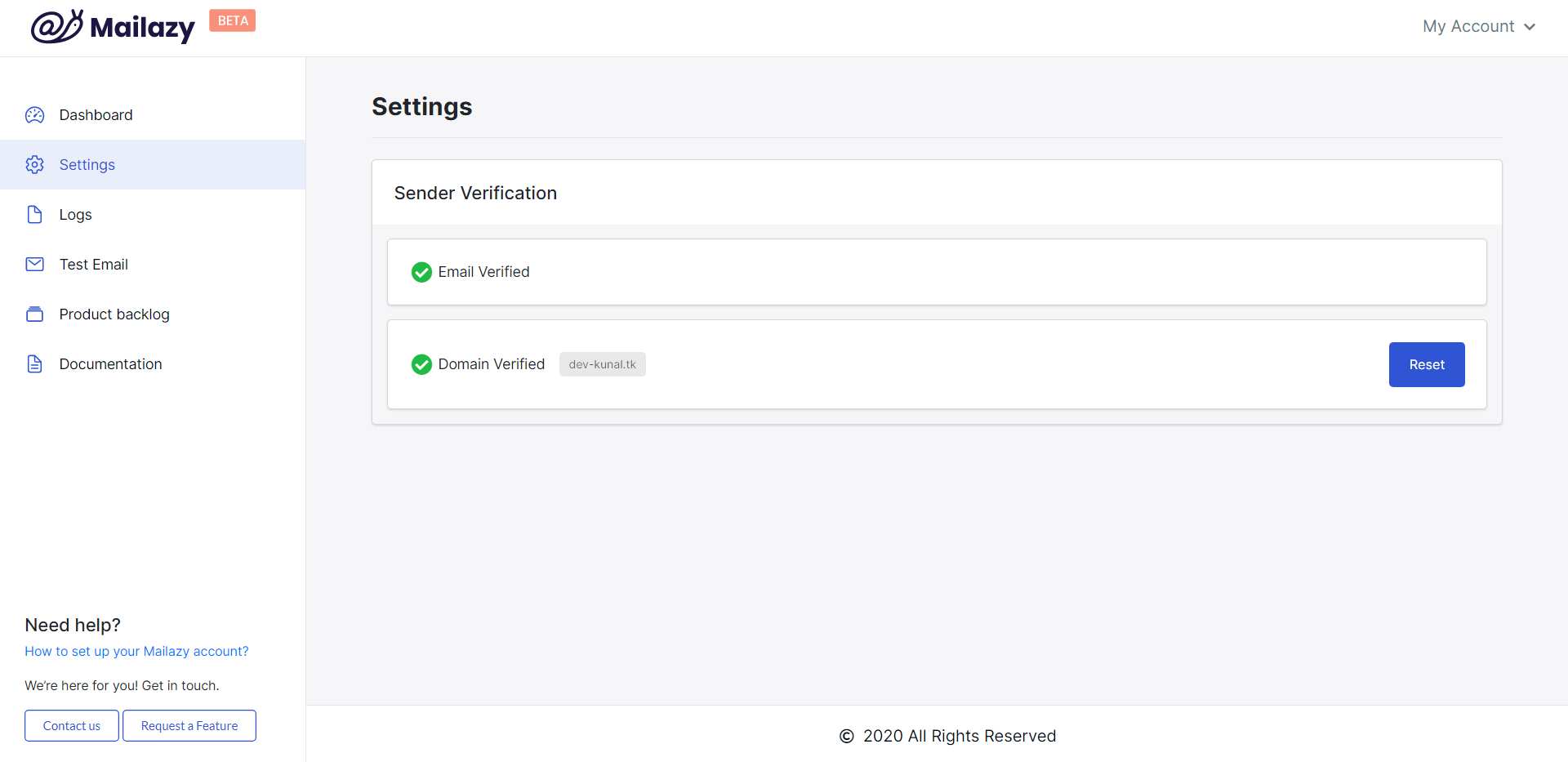Image resolution: width=1568 pixels, height=762 pixels.
Task: Navigate to Test Email
Action: pos(153,265)
